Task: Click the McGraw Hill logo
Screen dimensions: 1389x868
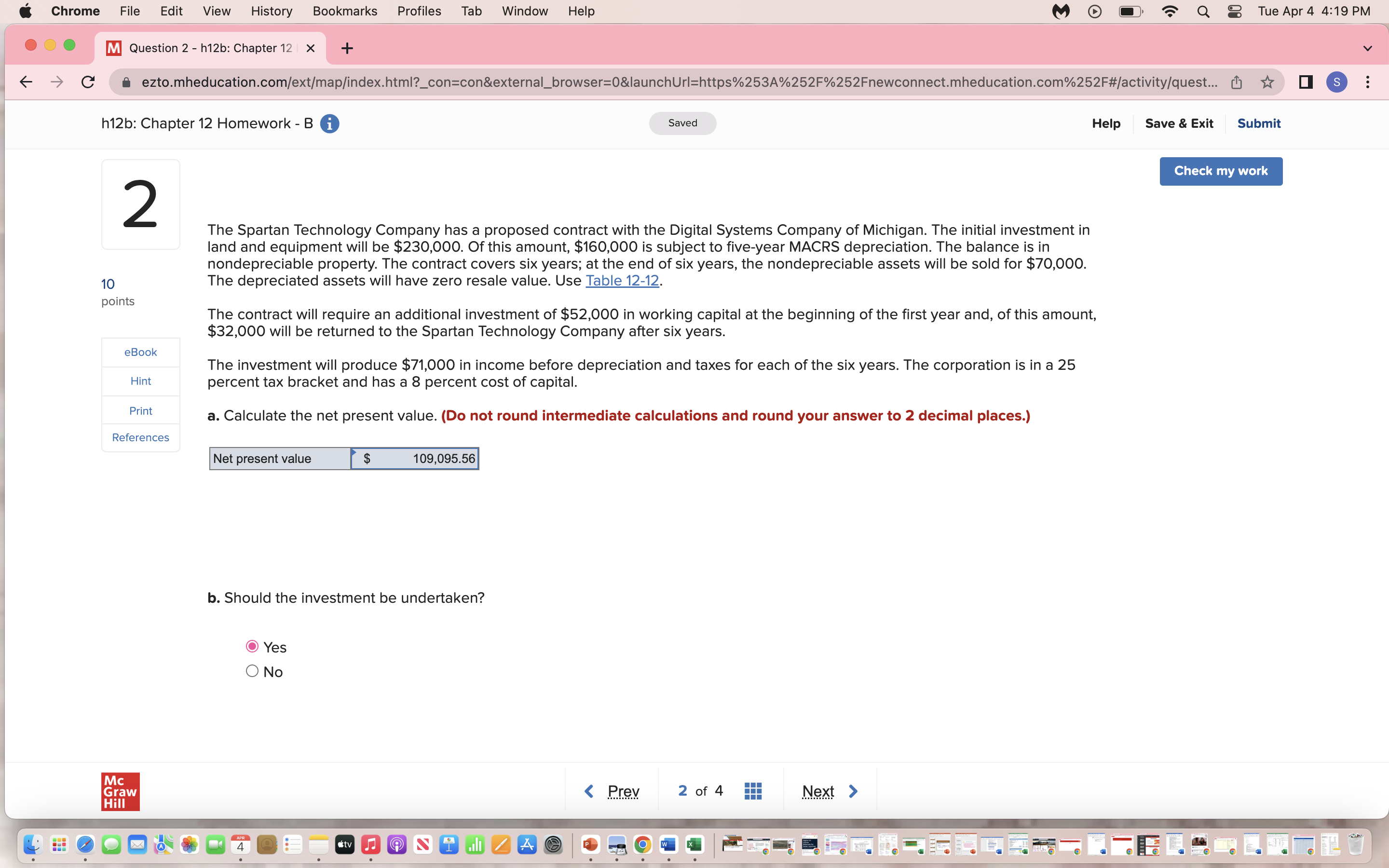Action: point(120,791)
